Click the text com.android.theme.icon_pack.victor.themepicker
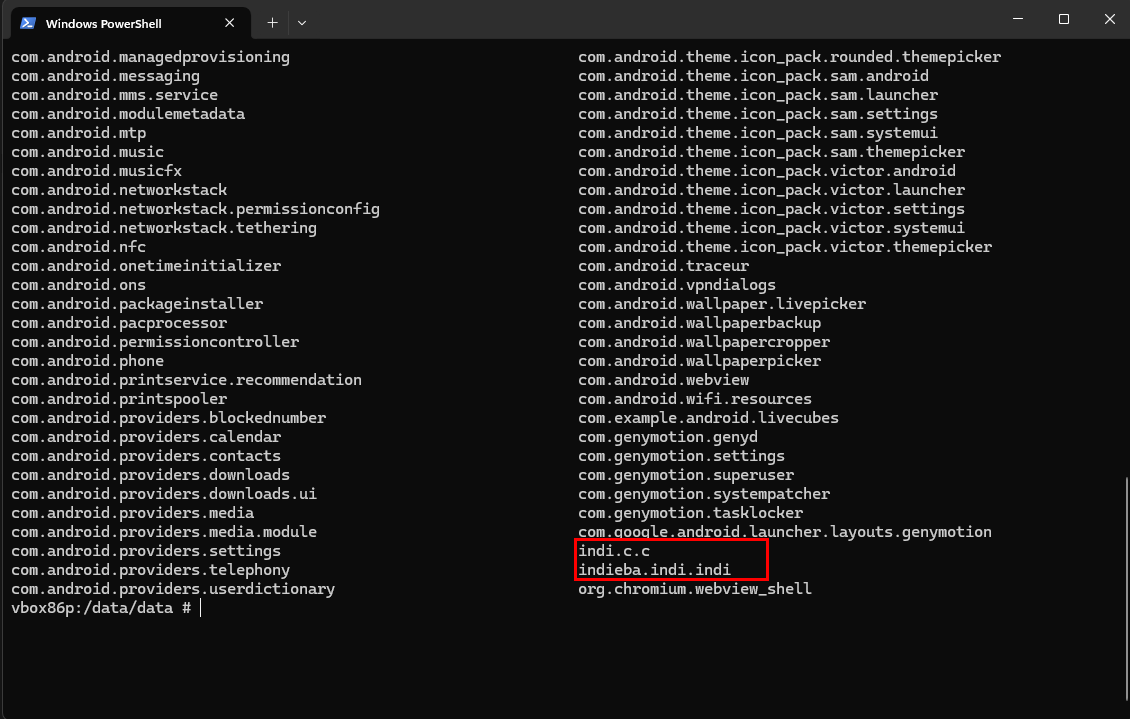The image size is (1130, 719). pos(786,246)
